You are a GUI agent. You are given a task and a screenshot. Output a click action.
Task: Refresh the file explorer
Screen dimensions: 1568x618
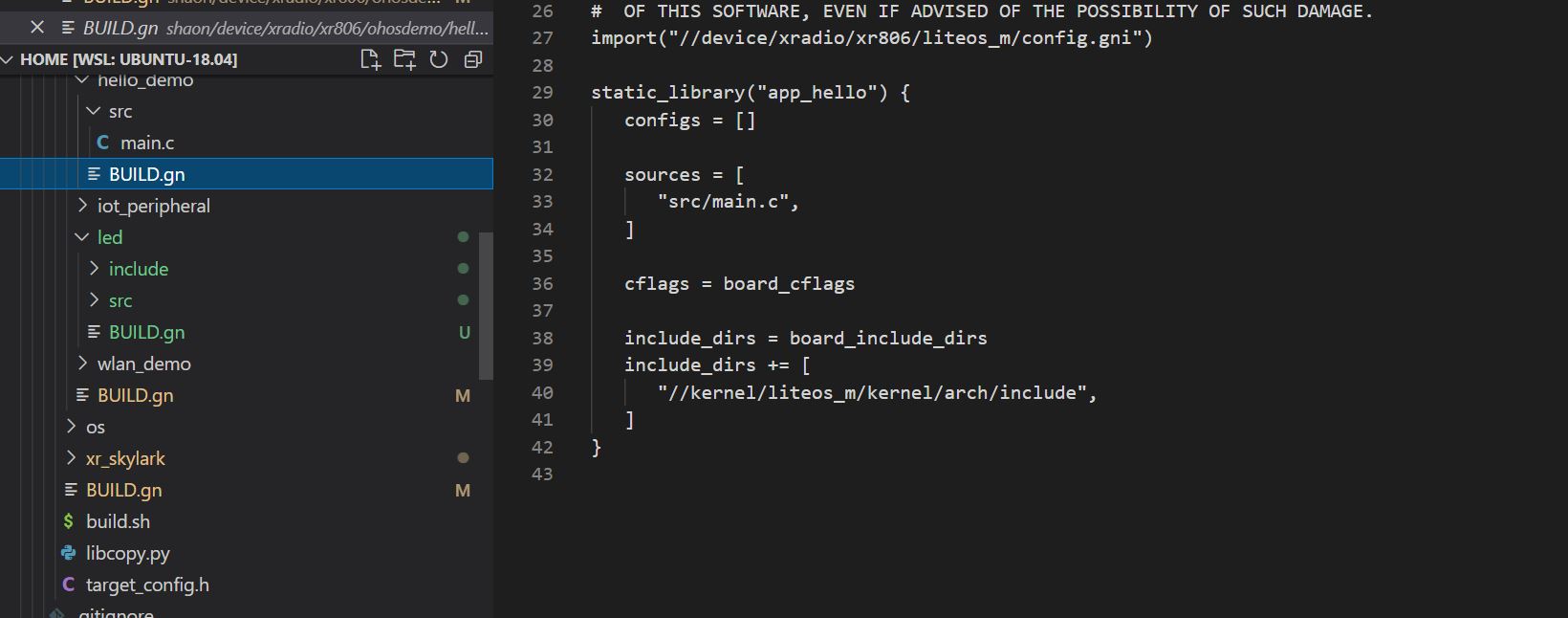click(439, 59)
